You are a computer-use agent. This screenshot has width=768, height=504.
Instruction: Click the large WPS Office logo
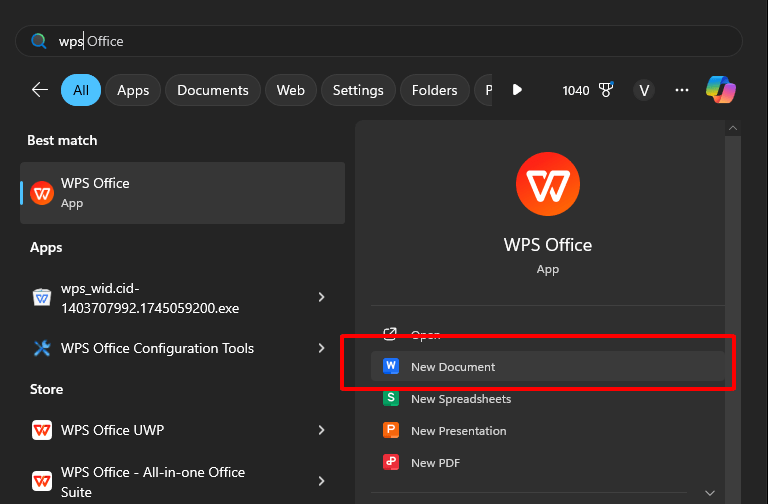547,185
